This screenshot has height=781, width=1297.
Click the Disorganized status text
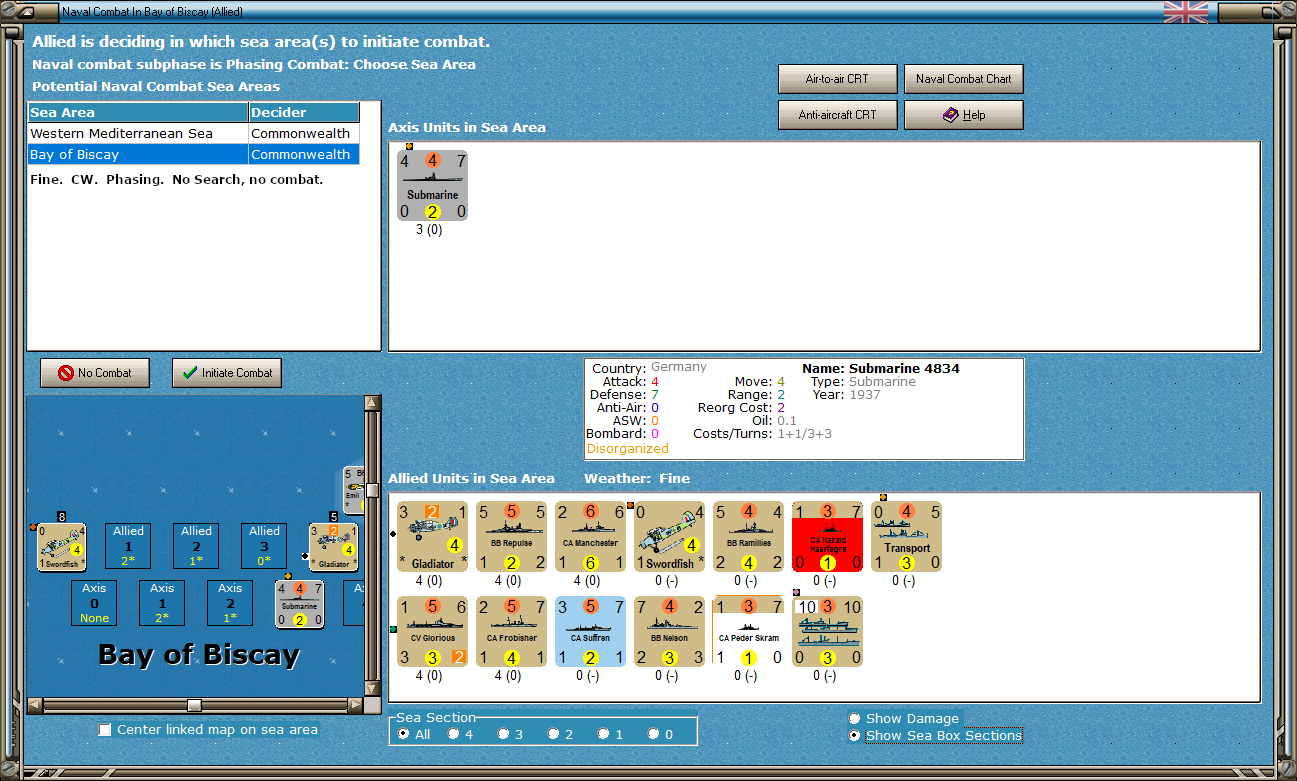(627, 449)
